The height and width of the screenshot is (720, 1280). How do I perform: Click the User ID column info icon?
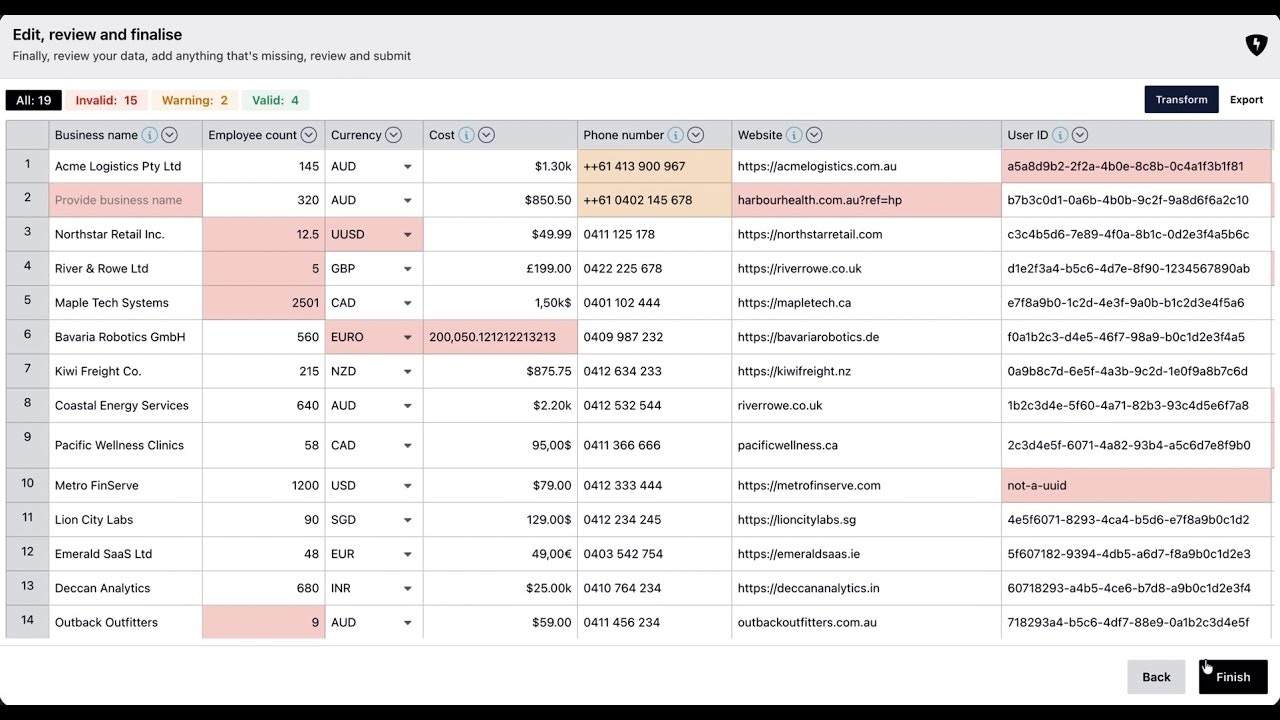pyautogui.click(x=1062, y=135)
